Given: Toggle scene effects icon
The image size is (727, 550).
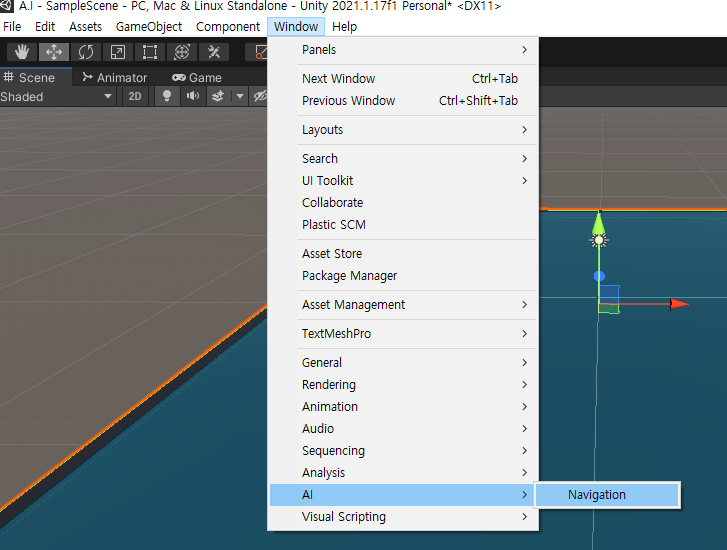Looking at the screenshot, I should tap(218, 96).
